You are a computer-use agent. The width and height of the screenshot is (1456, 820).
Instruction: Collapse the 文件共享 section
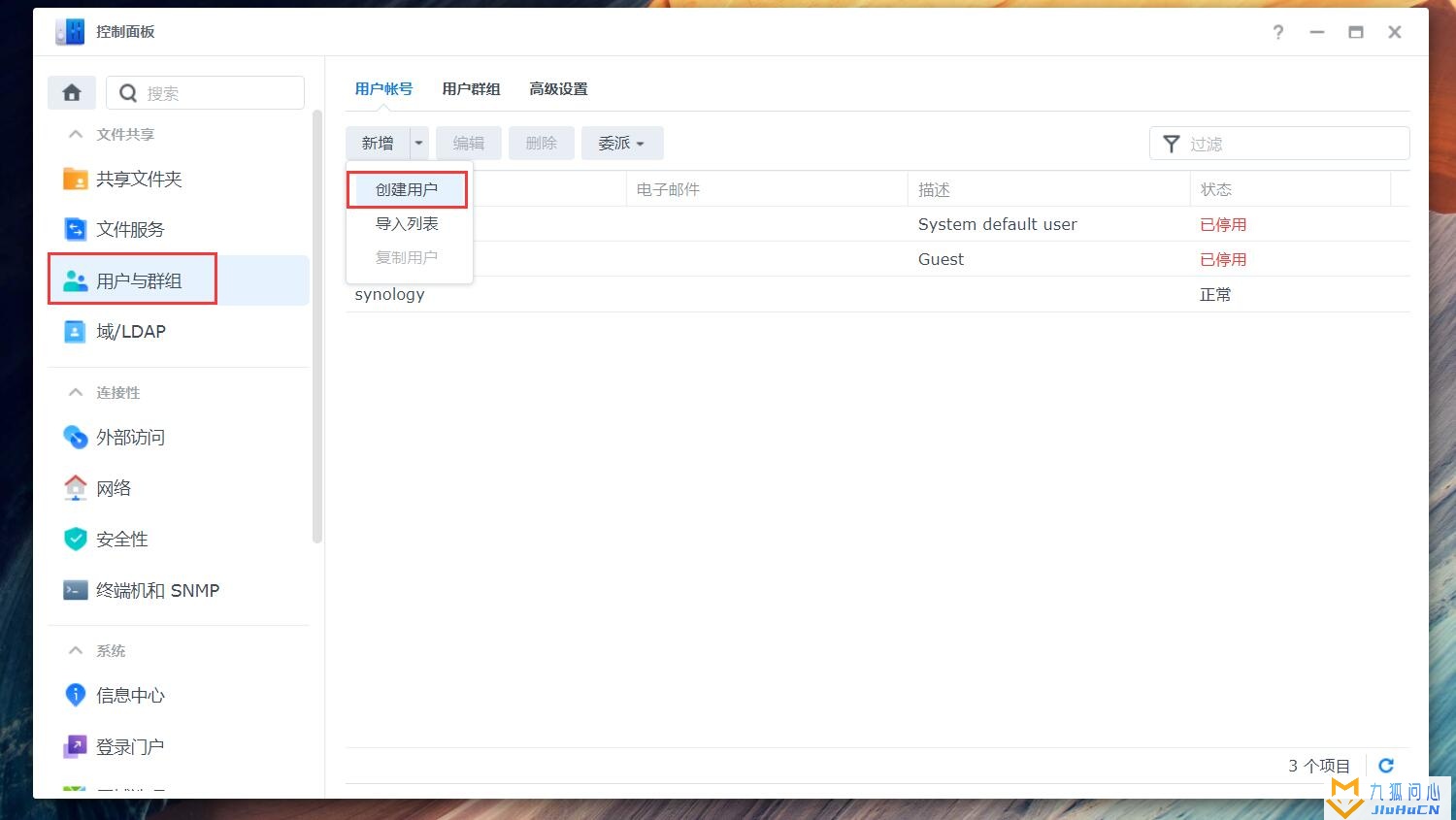click(76, 134)
